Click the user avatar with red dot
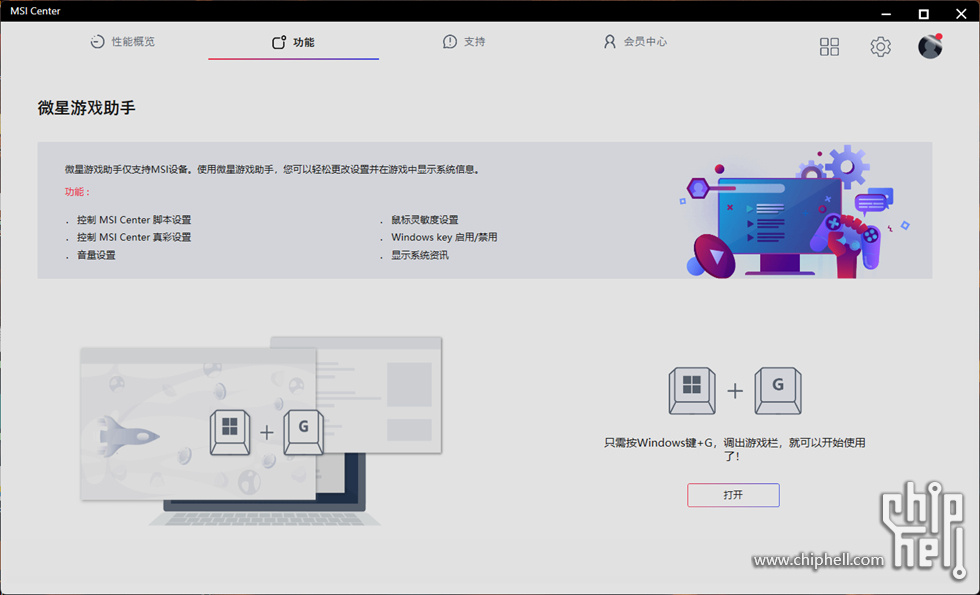The width and height of the screenshot is (980, 595). (x=930, y=46)
